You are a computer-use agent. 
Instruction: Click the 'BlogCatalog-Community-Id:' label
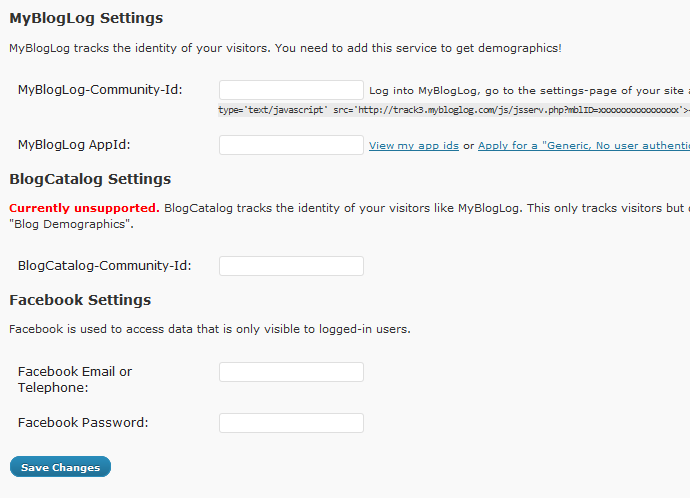[105, 266]
